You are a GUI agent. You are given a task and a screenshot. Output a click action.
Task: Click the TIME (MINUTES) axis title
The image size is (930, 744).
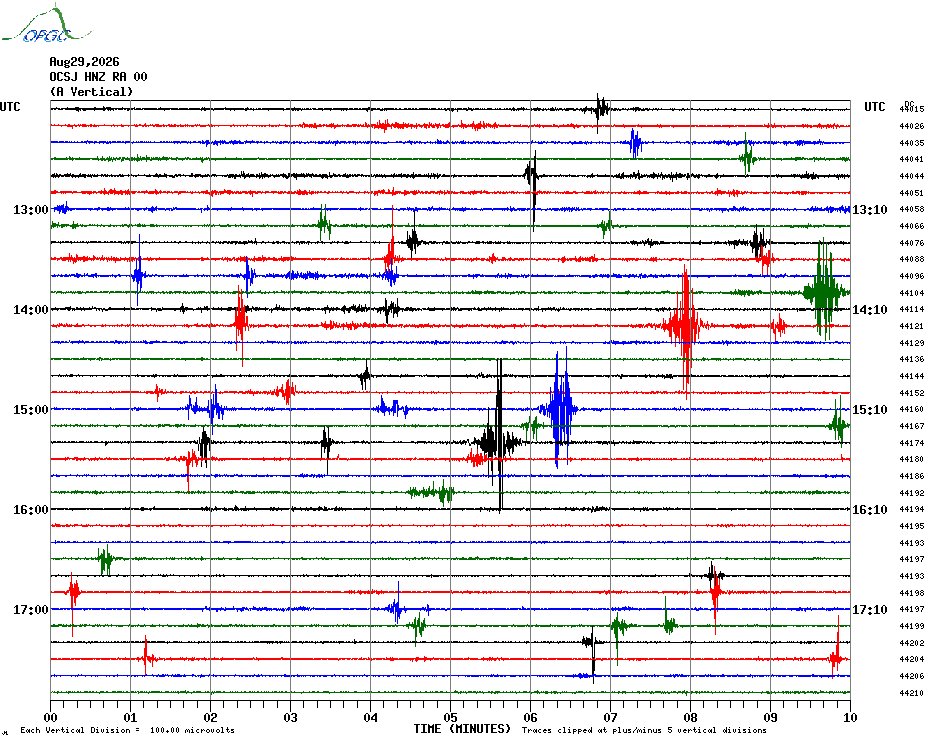point(462,729)
